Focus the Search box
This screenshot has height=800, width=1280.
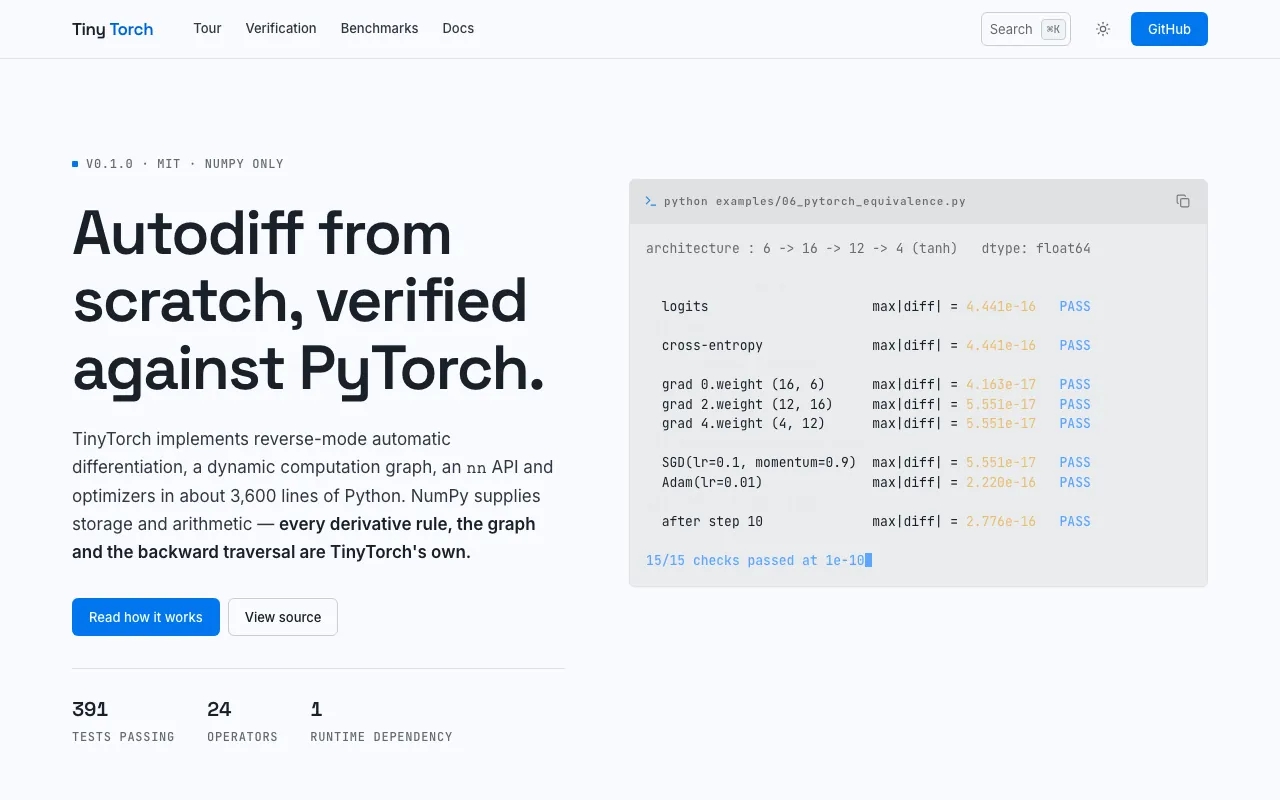pos(1026,29)
